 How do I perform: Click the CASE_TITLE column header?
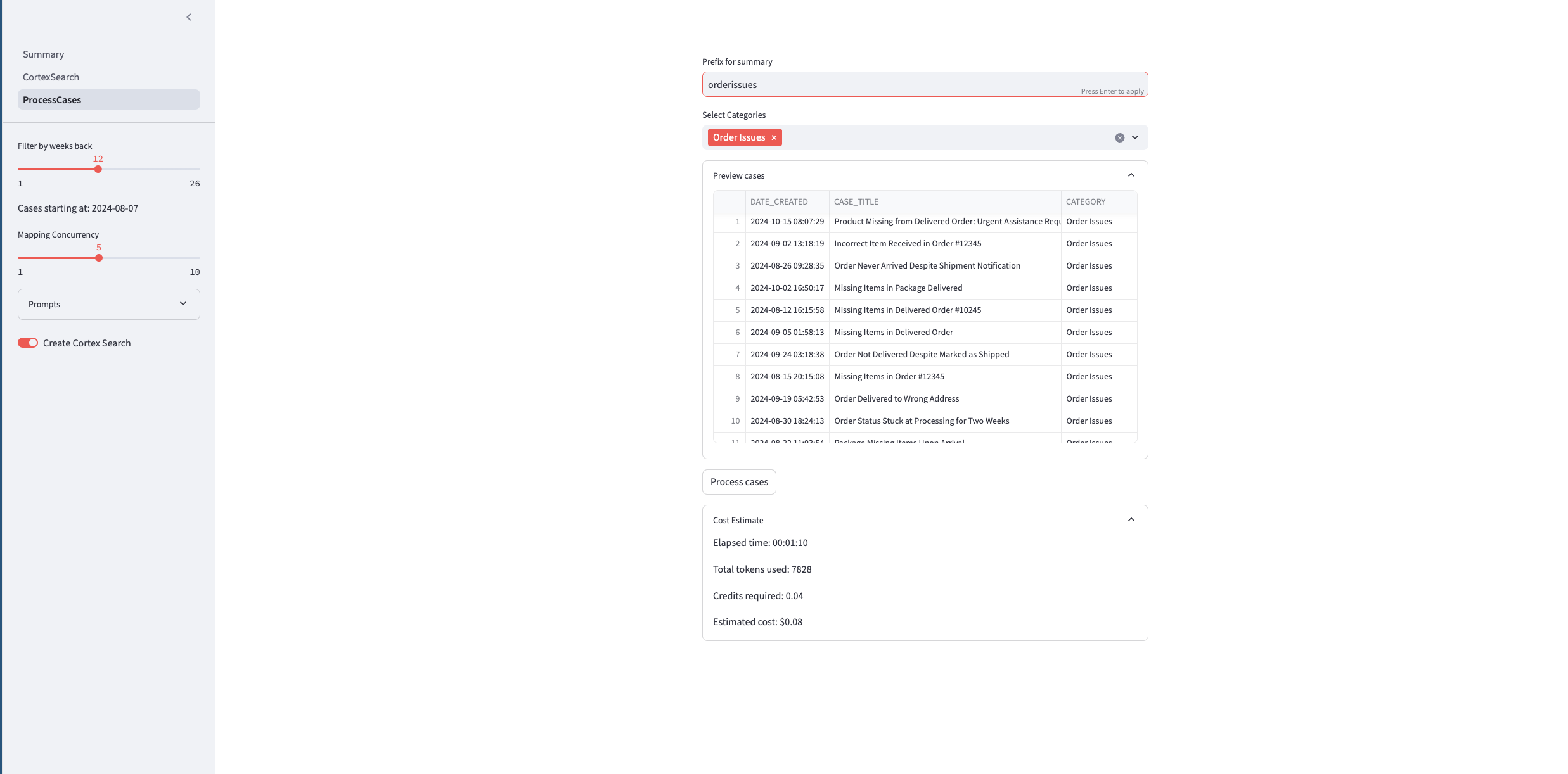pos(856,201)
